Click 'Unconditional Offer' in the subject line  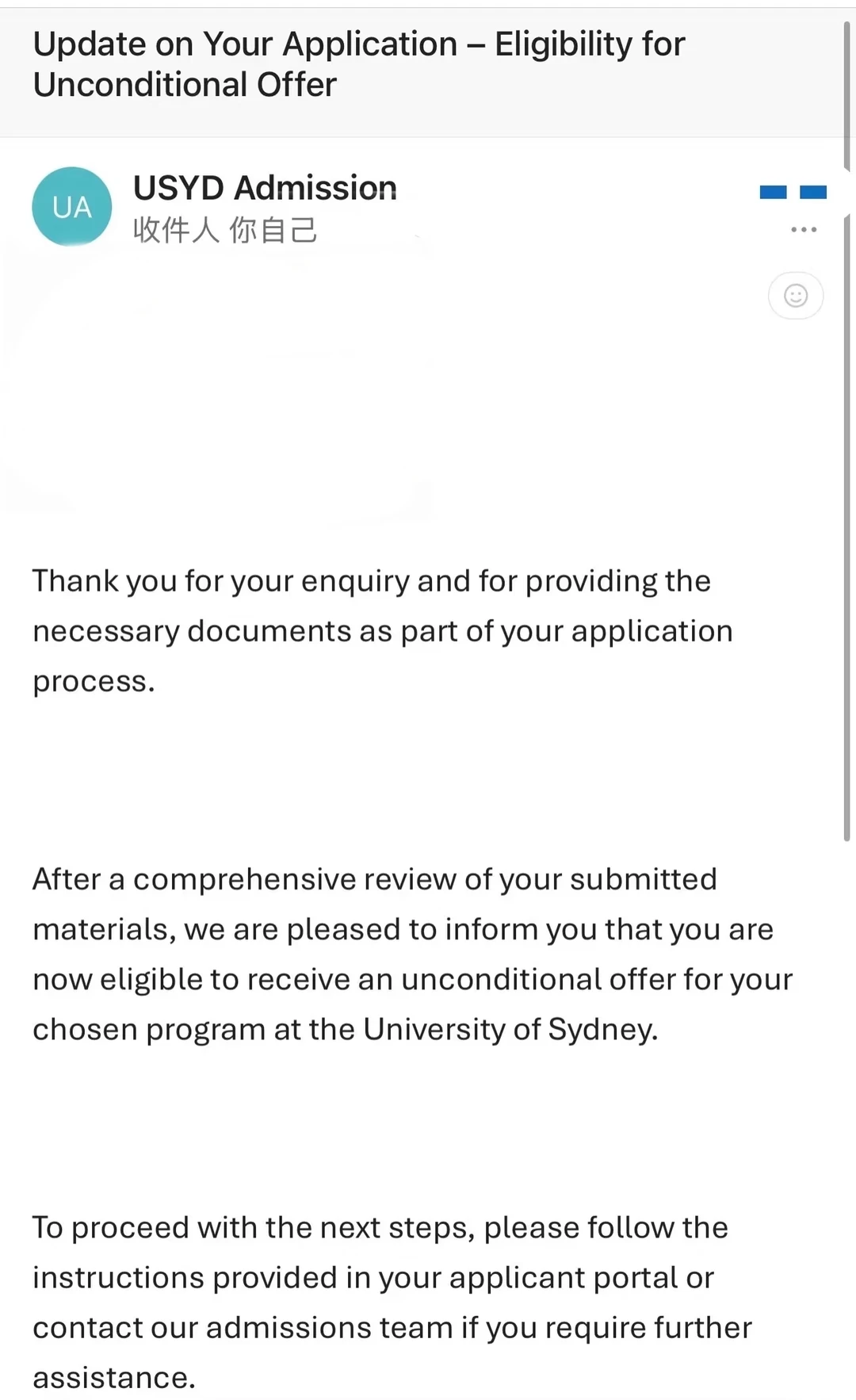point(185,85)
